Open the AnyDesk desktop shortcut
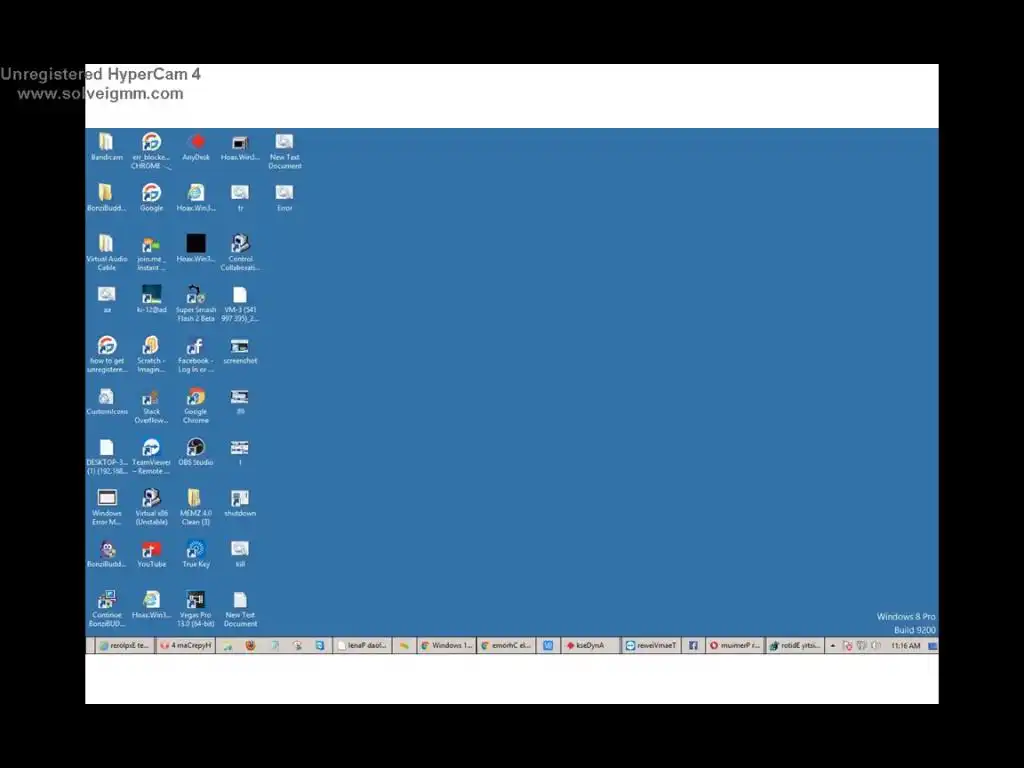Image resolution: width=1024 pixels, height=768 pixels. (x=196, y=147)
